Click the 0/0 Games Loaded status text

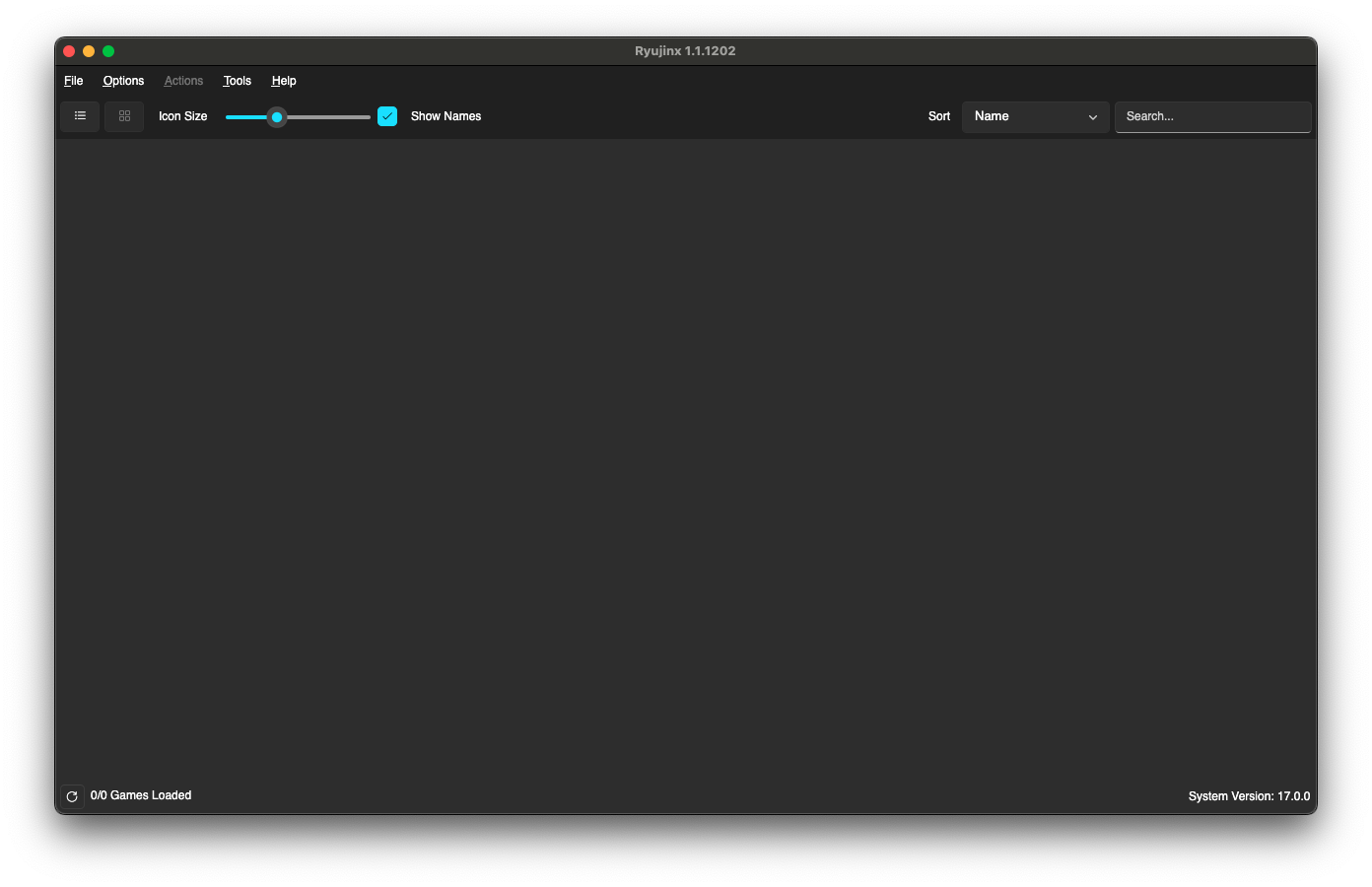[141, 795]
